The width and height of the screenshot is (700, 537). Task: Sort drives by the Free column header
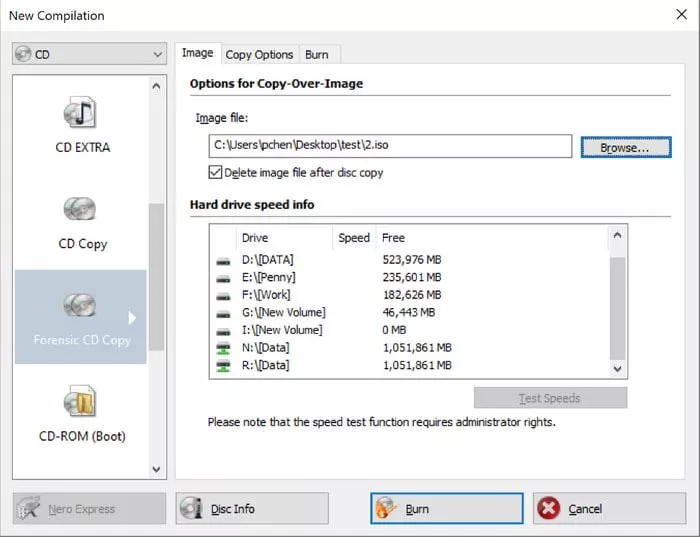pos(393,238)
